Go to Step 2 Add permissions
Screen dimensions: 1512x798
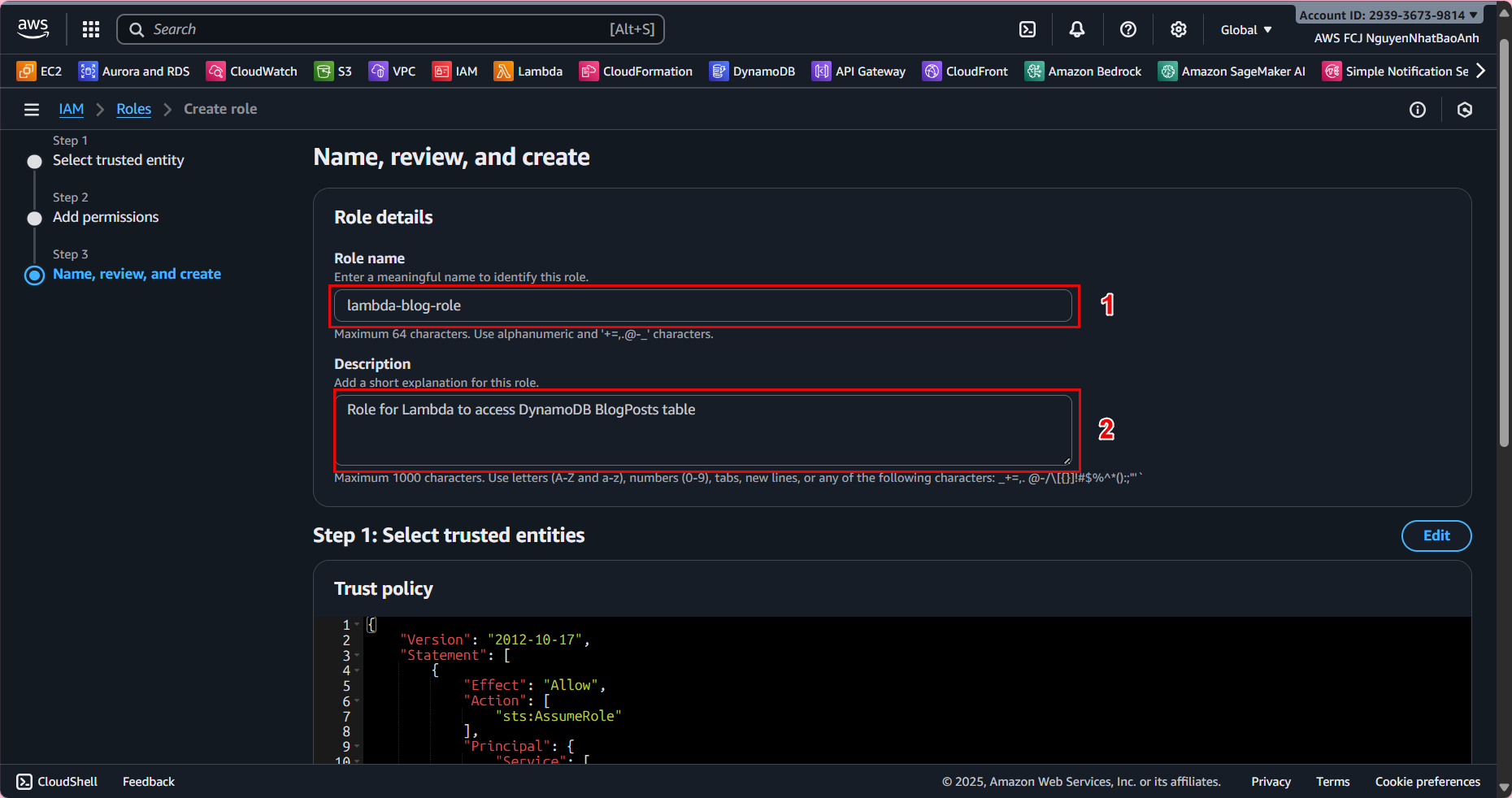coord(106,217)
